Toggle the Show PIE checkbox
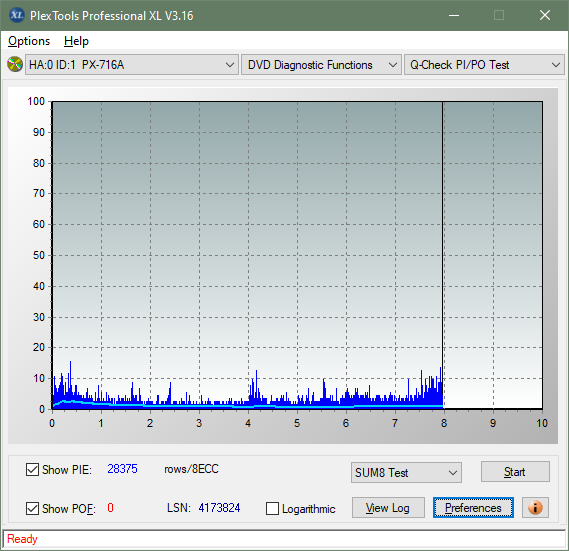 (32, 469)
